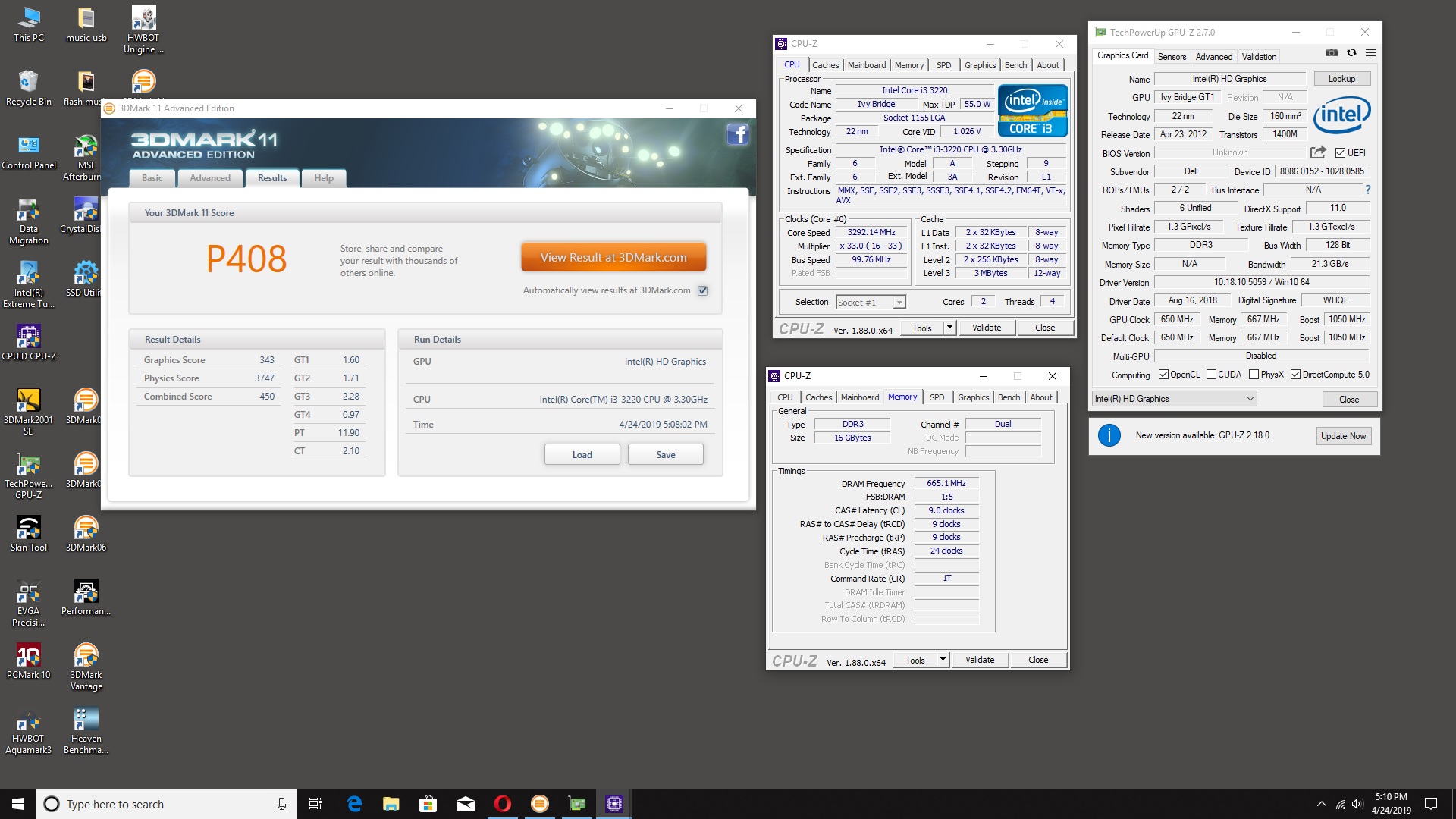Select the Intel Extreme Tuning desktop icon
The width and height of the screenshot is (1456, 819).
(29, 285)
